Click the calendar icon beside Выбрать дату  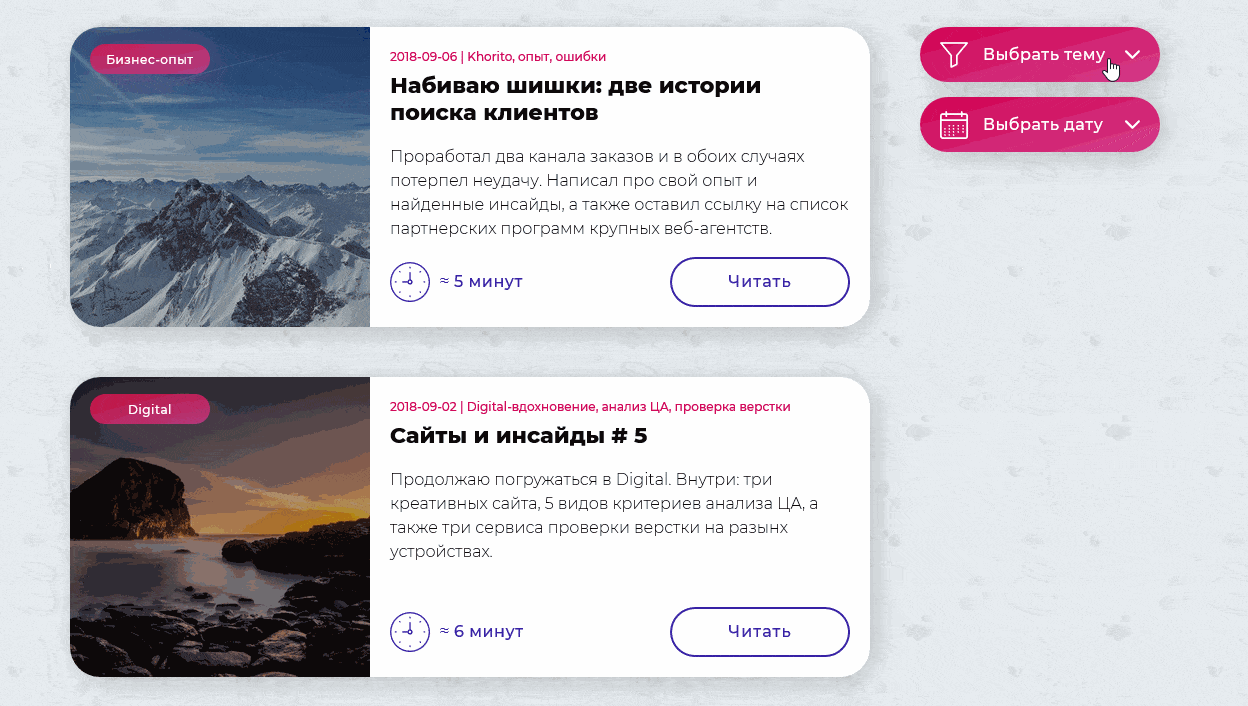point(954,124)
